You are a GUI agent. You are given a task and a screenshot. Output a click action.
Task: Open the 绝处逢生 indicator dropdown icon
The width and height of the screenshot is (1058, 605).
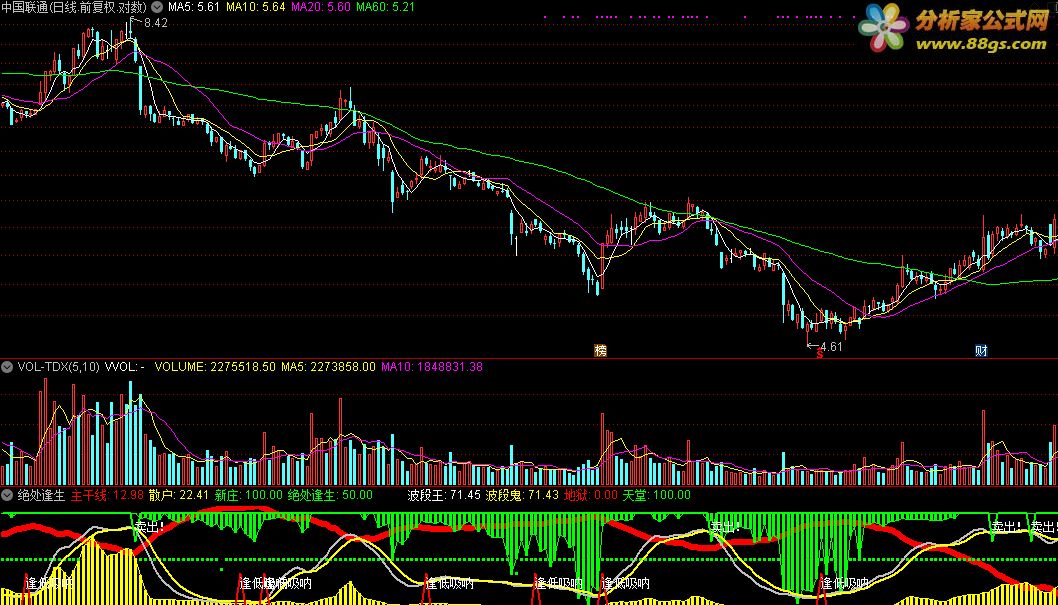[7, 495]
